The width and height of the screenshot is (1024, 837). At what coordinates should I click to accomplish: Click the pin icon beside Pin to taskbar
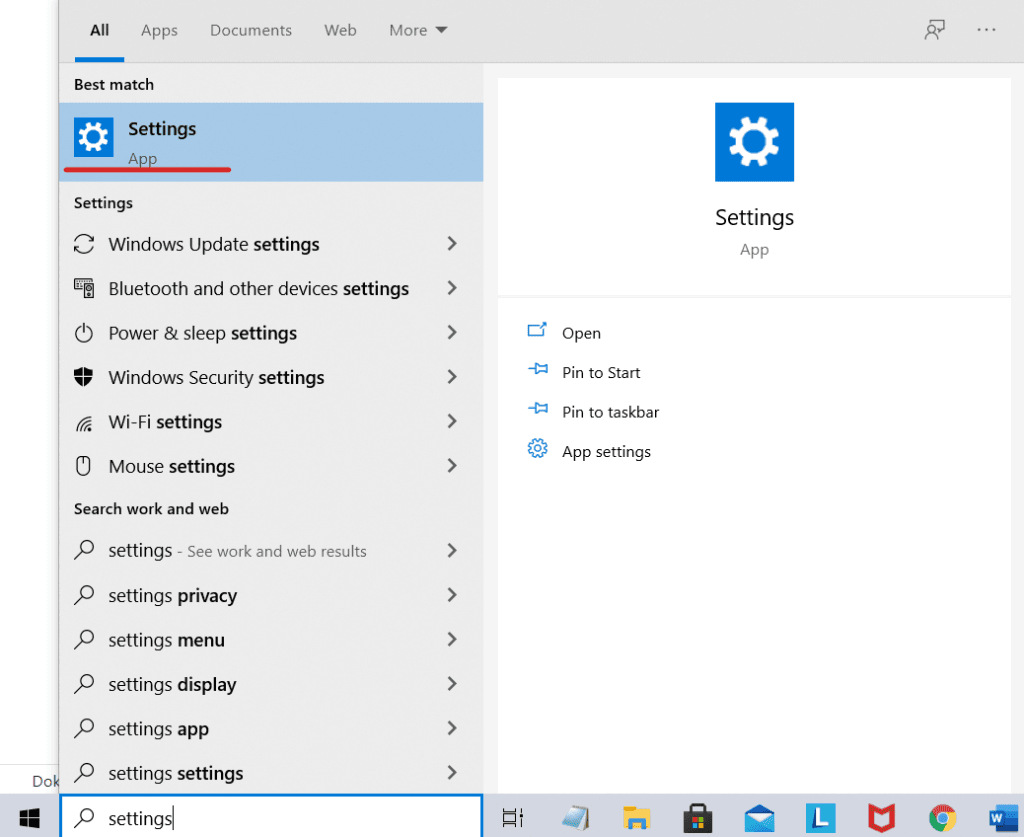tap(537, 409)
